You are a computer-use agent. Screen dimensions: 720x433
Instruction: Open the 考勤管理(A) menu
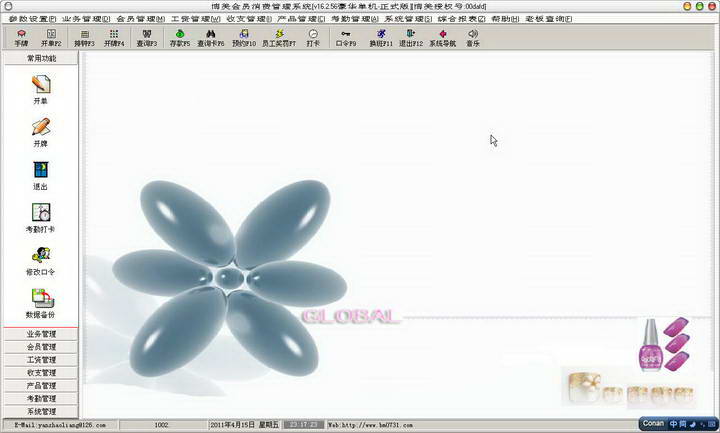tap(355, 19)
